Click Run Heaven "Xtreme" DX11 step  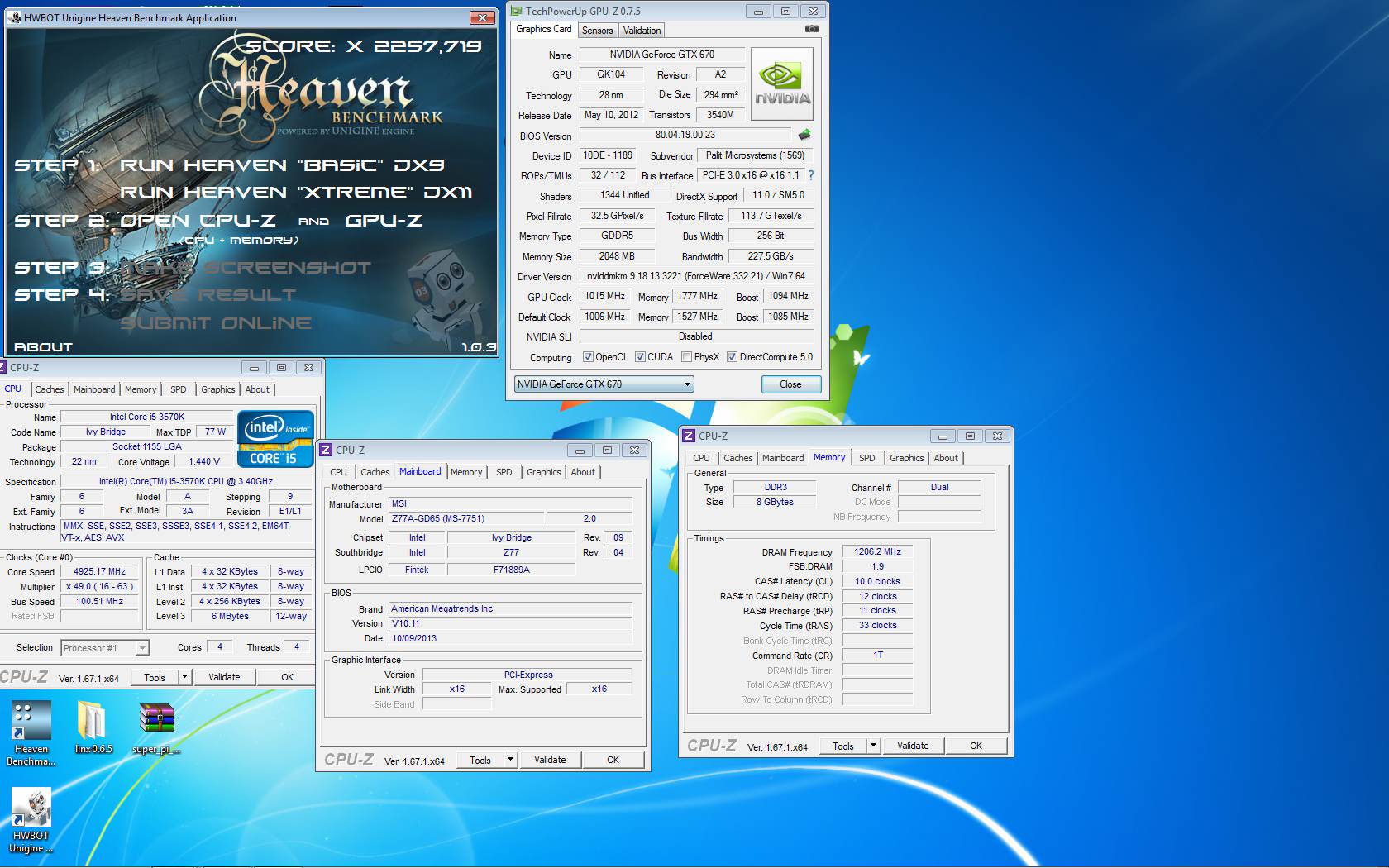pos(296,193)
